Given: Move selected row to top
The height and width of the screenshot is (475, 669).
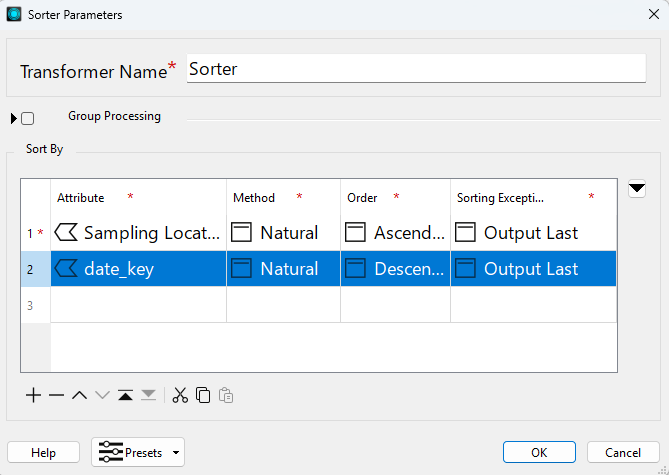Looking at the screenshot, I should pos(125,395).
